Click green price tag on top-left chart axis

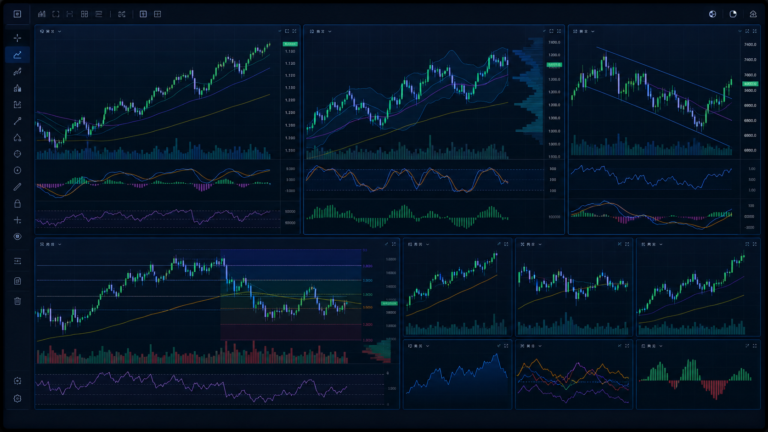(x=290, y=44)
